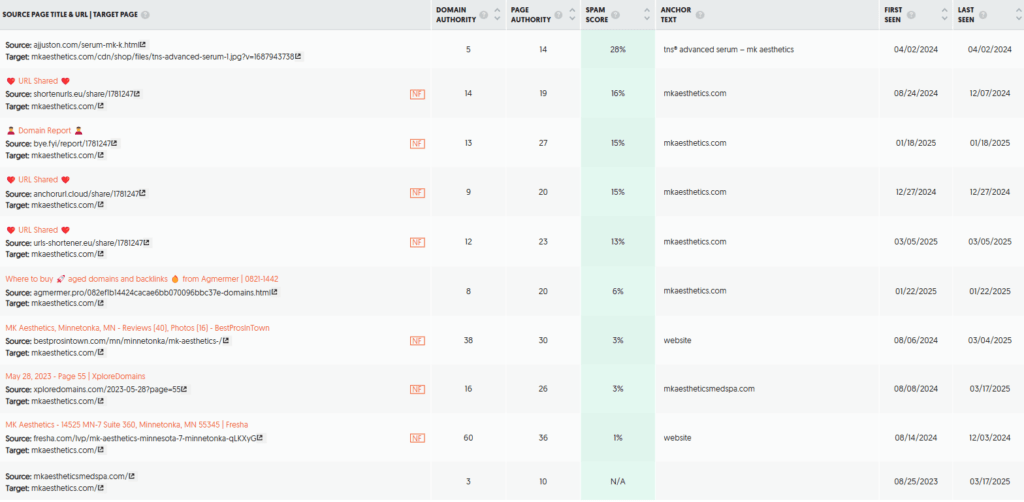Open external link icon after anchorurl.cloud source URL
This screenshot has width=1024, height=502.
pos(144,193)
